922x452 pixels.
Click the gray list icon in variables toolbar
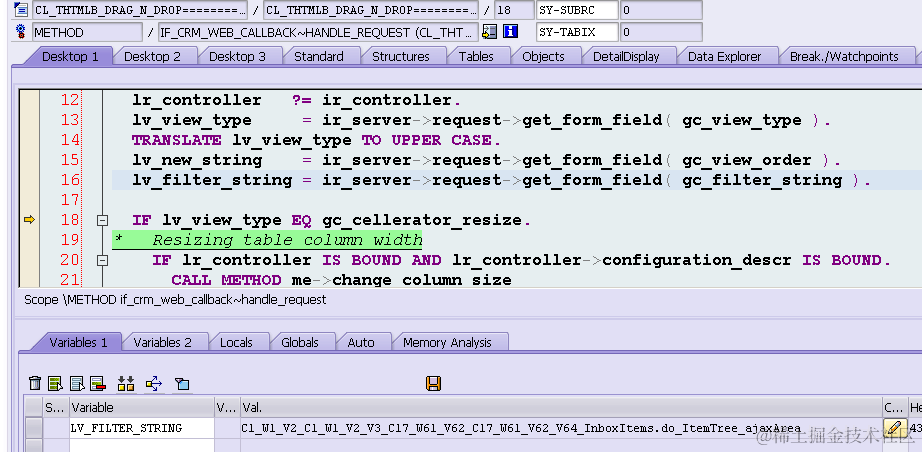pyautogui.click(x=77, y=384)
